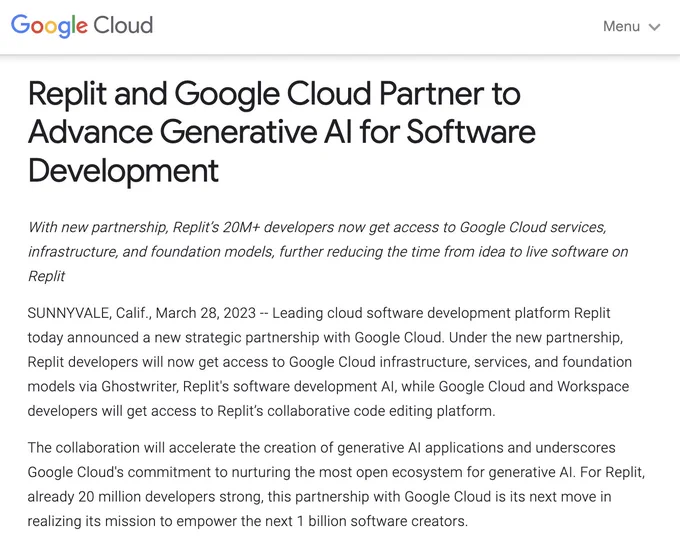Click the italic line 'infrastructure, and foundation models'
The width and height of the screenshot is (680, 550).
tap(328, 252)
